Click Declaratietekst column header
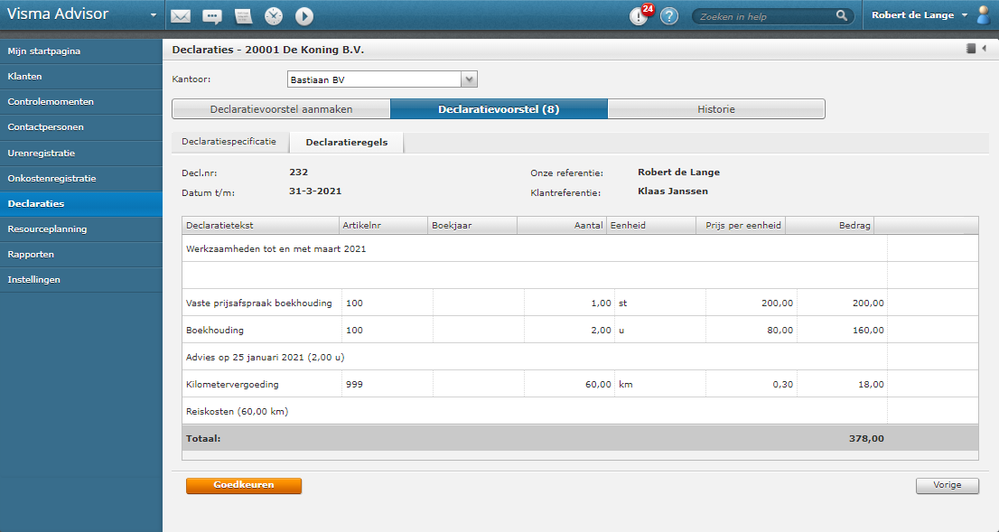 (x=261, y=226)
